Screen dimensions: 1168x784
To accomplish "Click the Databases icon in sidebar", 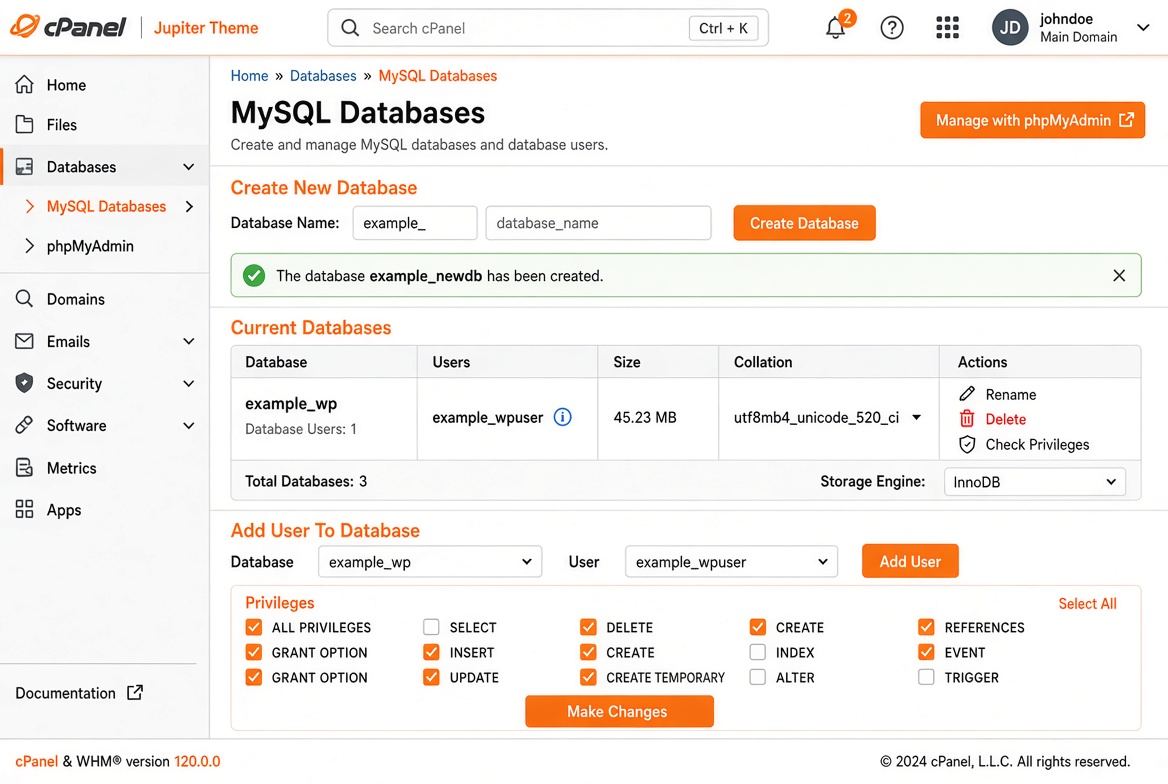I will (x=25, y=166).
